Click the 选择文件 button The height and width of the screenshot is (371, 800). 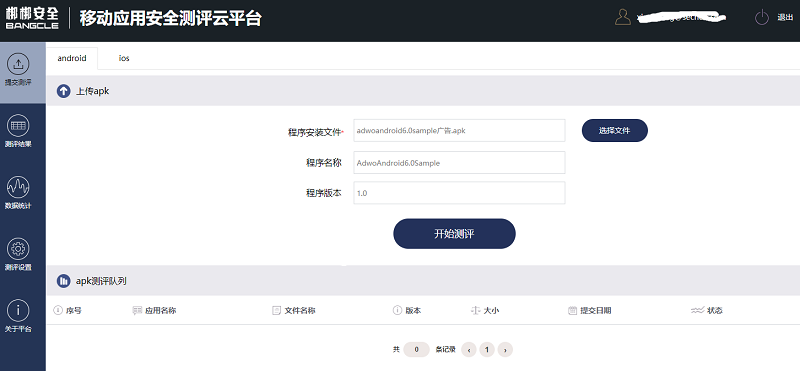coord(615,131)
